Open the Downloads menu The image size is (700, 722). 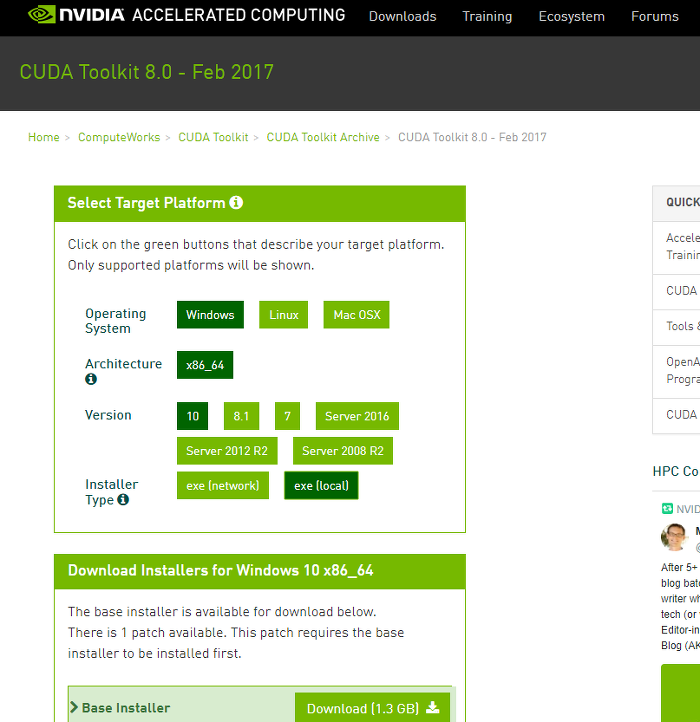[x=402, y=17]
